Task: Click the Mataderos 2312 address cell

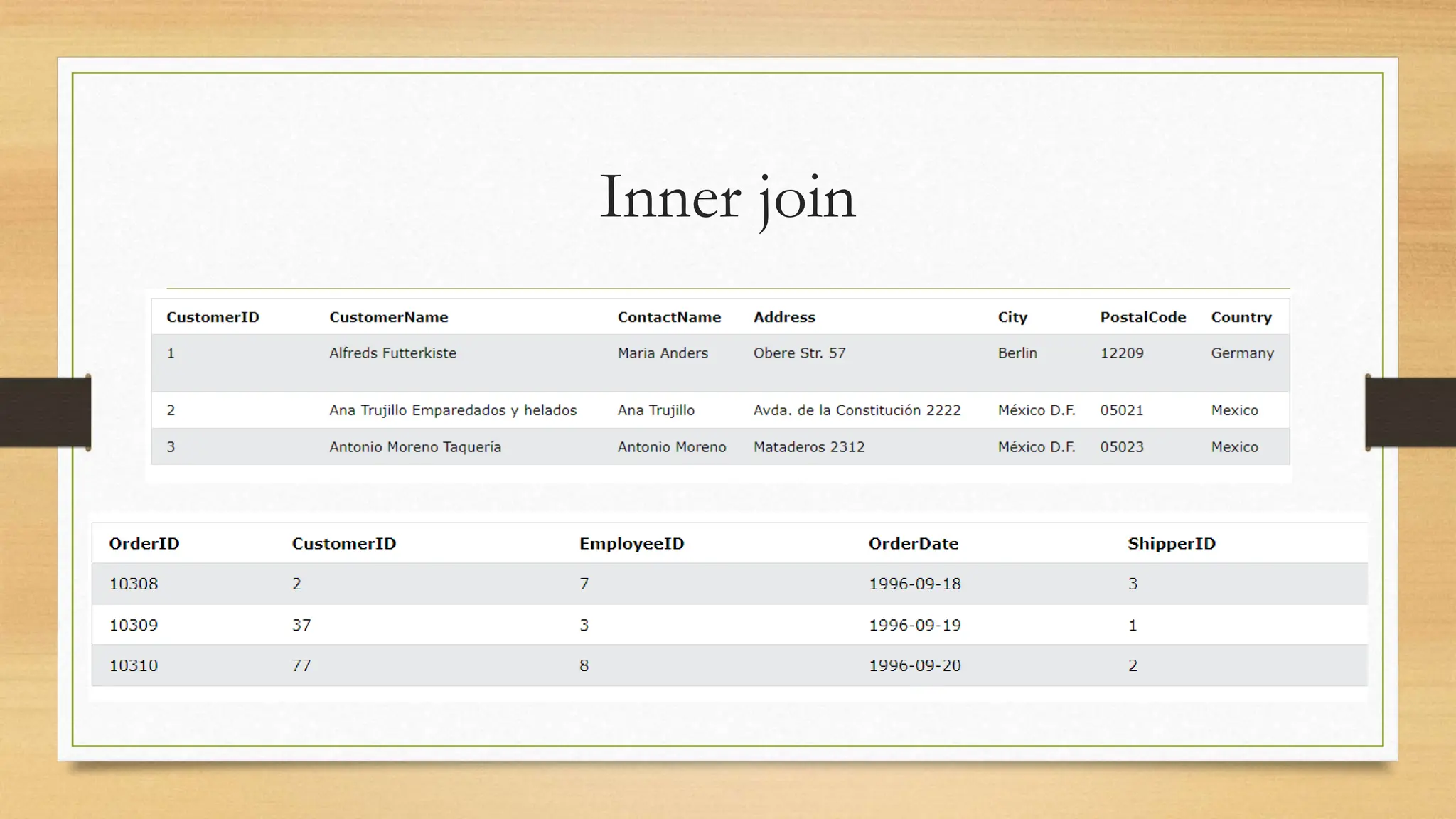Action: (x=808, y=447)
